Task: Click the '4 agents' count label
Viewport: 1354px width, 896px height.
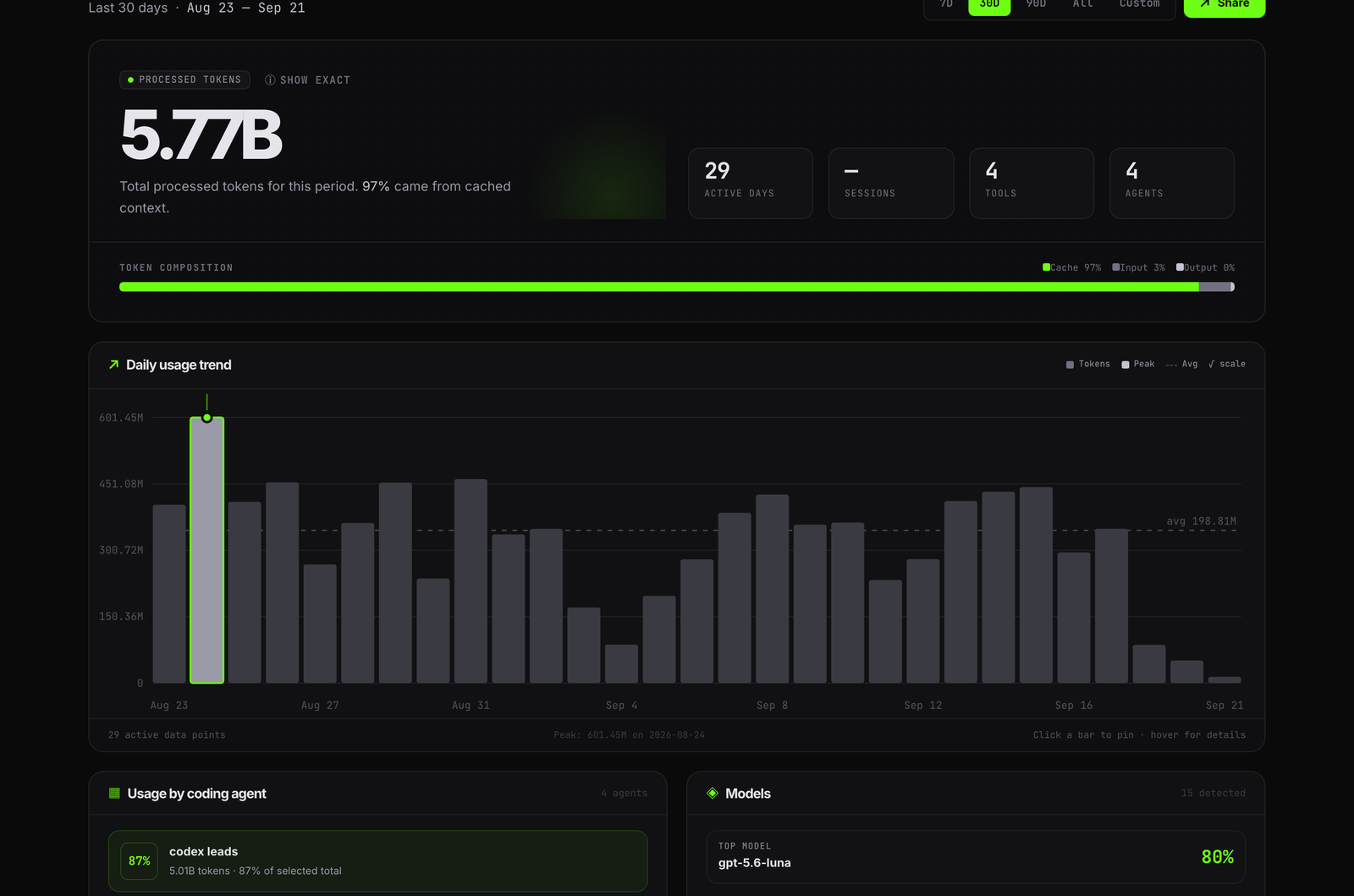Action: point(624,794)
